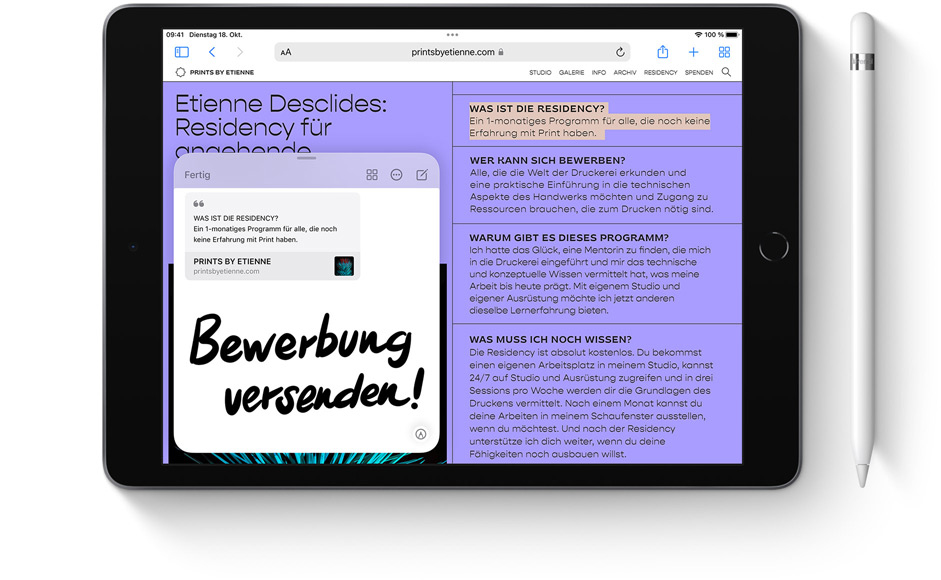
Task: Tap the forward navigation arrow
Action: coord(239,52)
